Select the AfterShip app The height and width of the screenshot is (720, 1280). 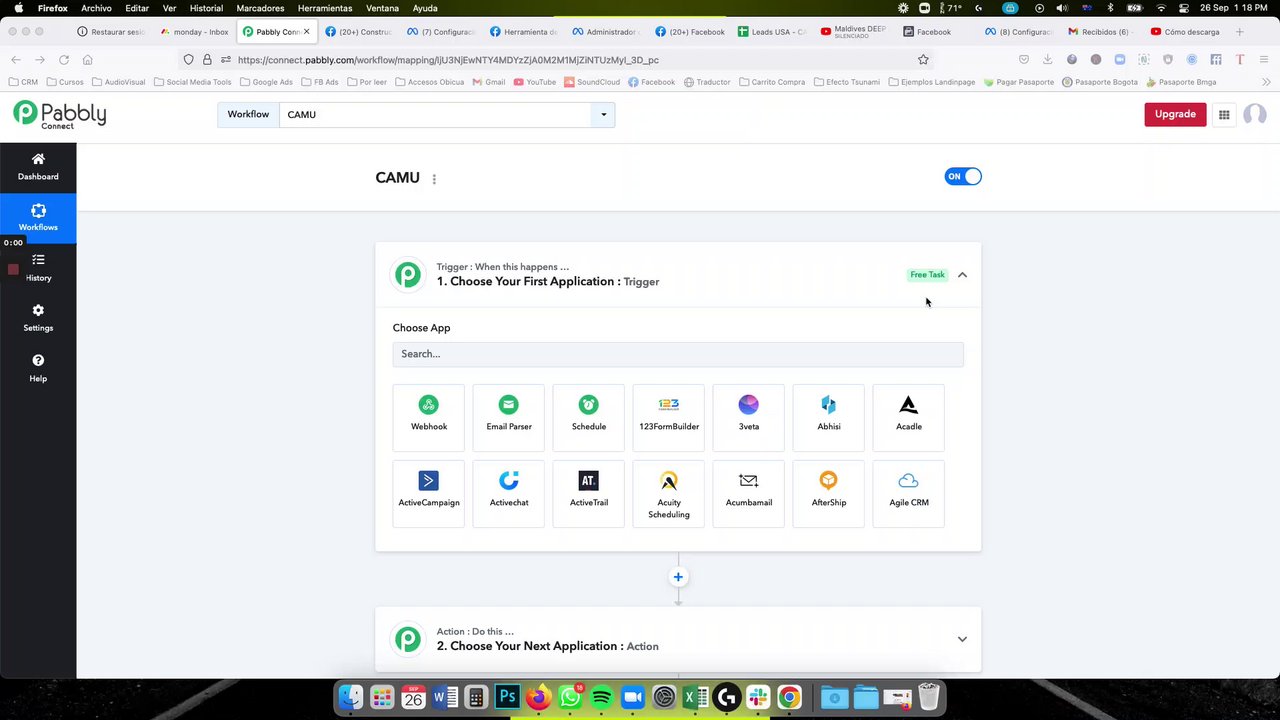tap(829, 493)
